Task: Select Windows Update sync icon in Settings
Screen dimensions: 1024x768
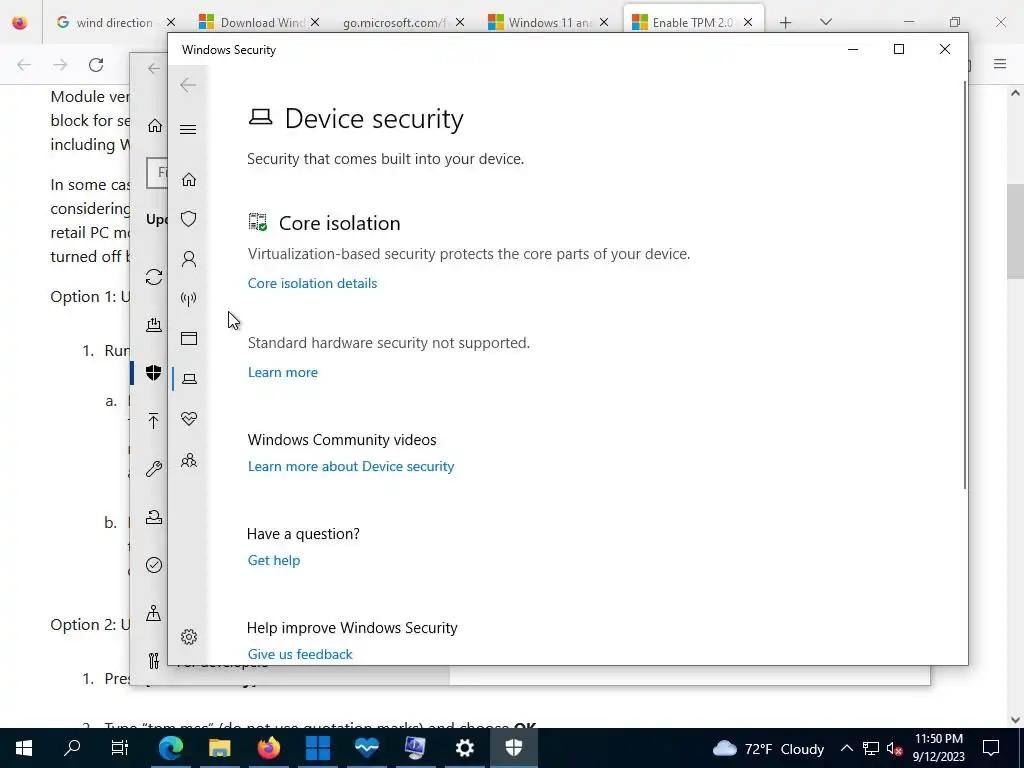Action: 154,278
